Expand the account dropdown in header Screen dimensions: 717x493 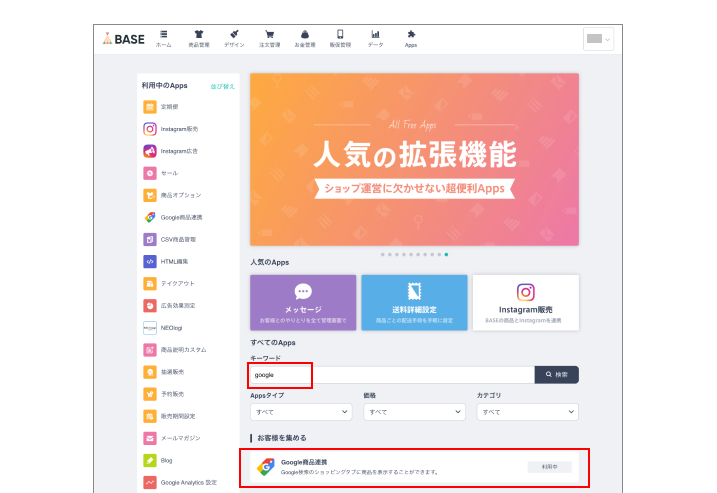coord(598,39)
